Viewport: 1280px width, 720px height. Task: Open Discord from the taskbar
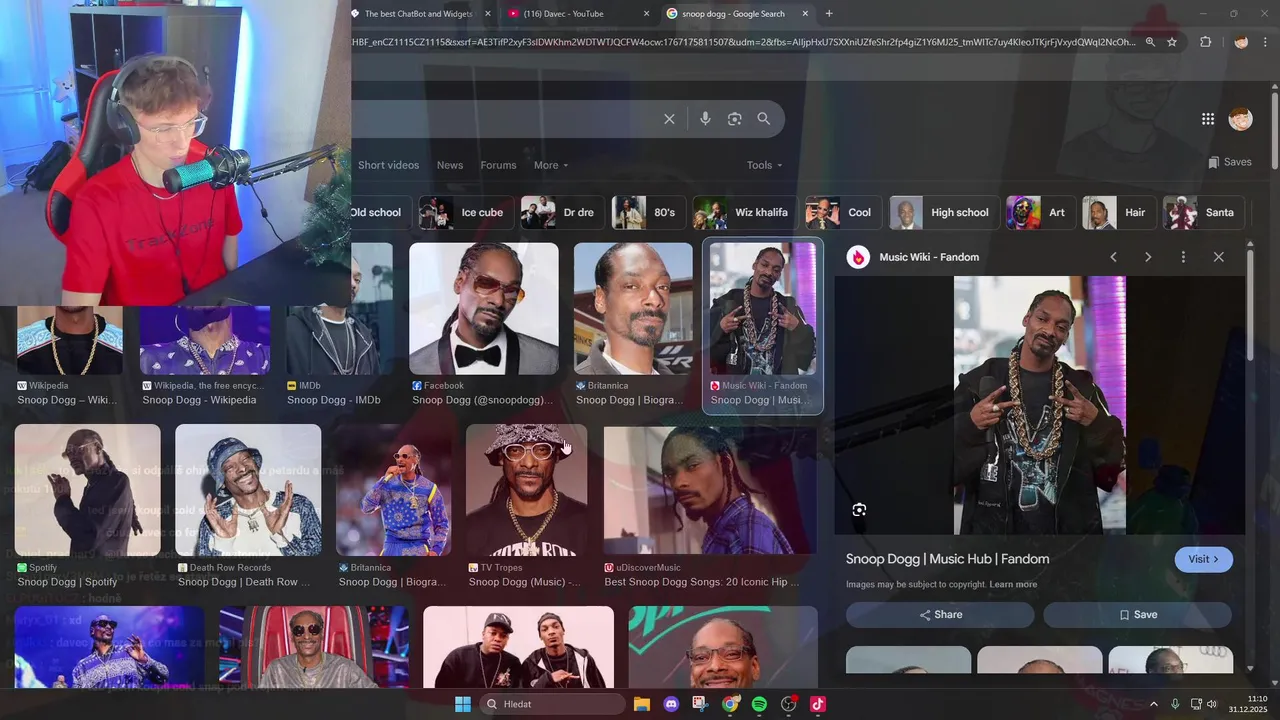coord(671,704)
